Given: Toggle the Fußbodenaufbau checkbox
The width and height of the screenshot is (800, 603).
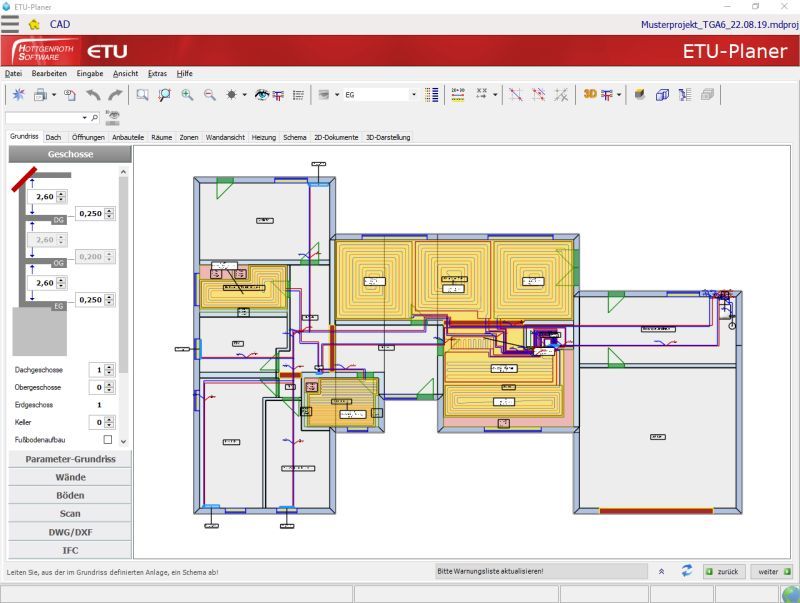Looking at the screenshot, I should click(108, 440).
